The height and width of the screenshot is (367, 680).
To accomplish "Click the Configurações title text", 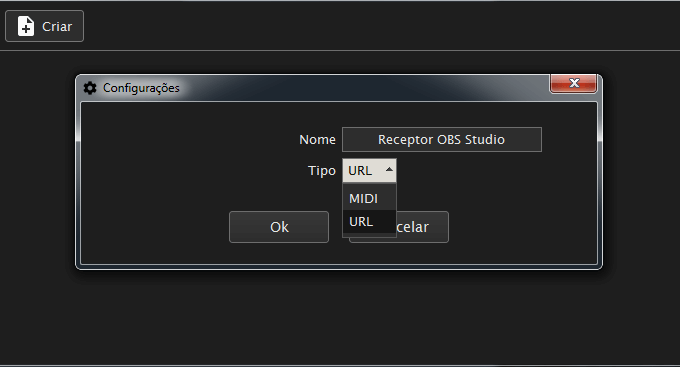I will click(x=141, y=88).
